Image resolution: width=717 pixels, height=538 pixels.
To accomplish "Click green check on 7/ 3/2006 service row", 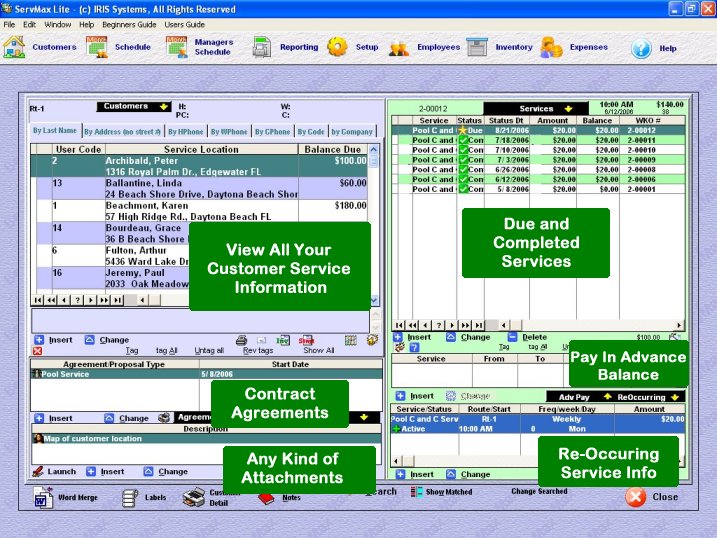I will [463, 160].
